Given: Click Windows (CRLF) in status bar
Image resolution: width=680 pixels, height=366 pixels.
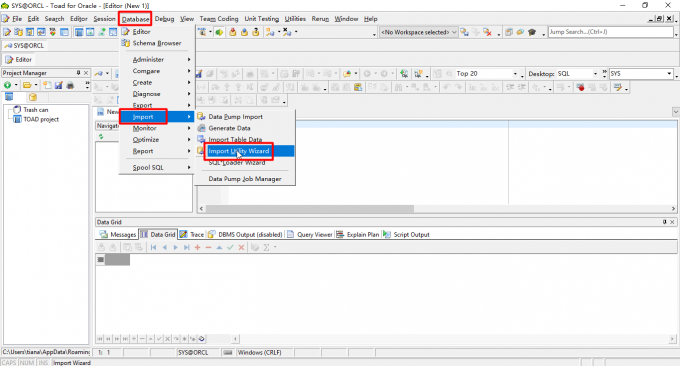Looking at the screenshot, I should 259,353.
